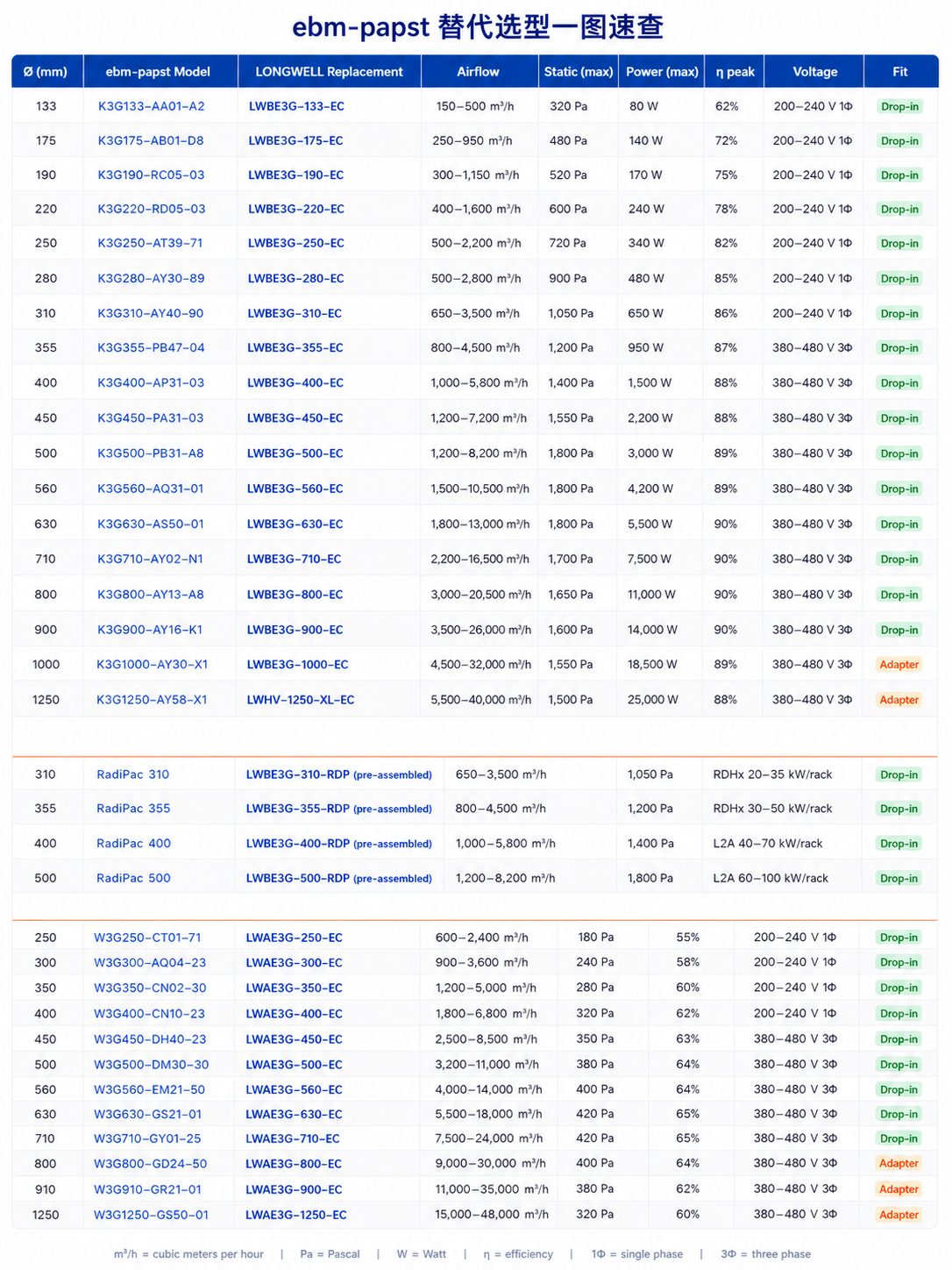
Task: Click LWBE3G-710-EC replacement link
Action: pyautogui.click(x=295, y=559)
